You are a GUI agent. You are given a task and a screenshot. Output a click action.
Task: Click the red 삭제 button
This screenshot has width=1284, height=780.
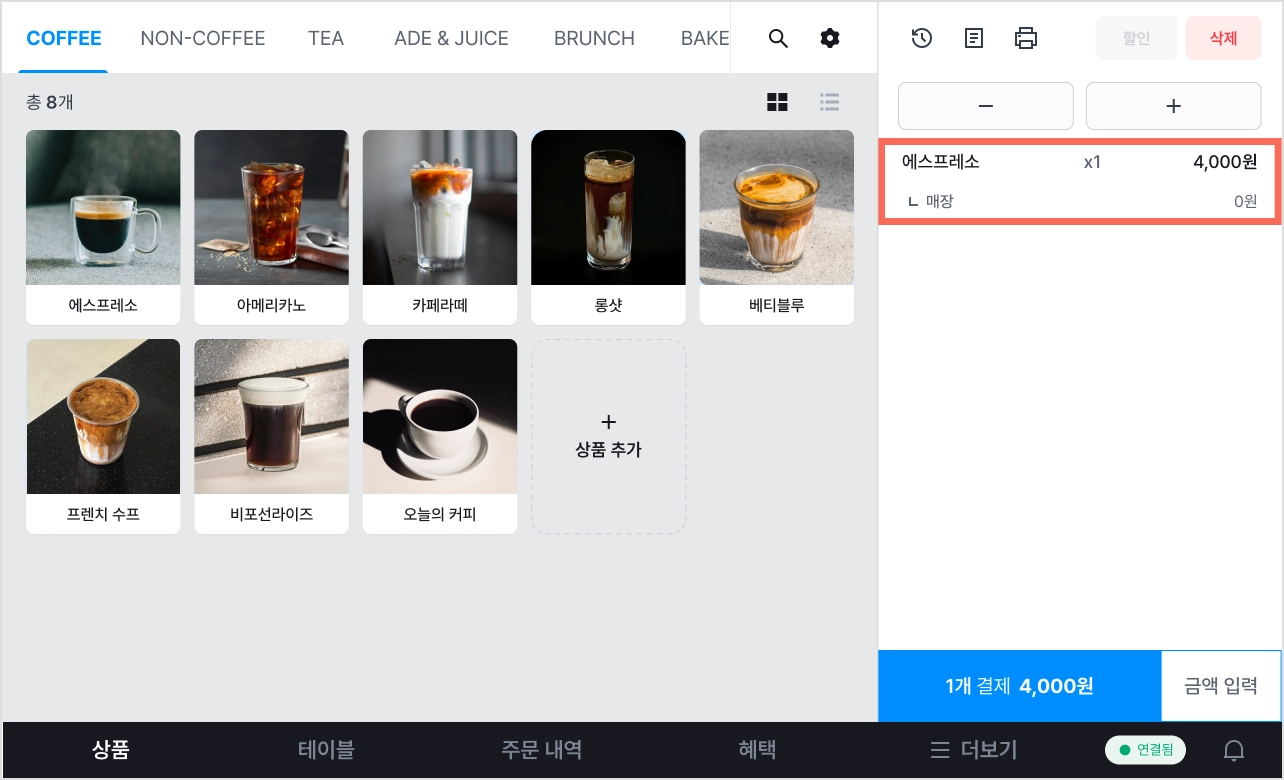1224,39
